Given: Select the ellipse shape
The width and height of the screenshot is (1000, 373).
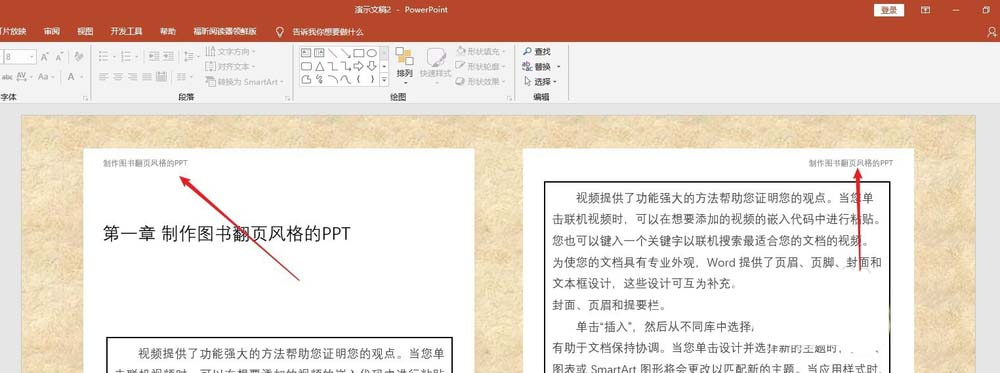Looking at the screenshot, I should click(371, 52).
